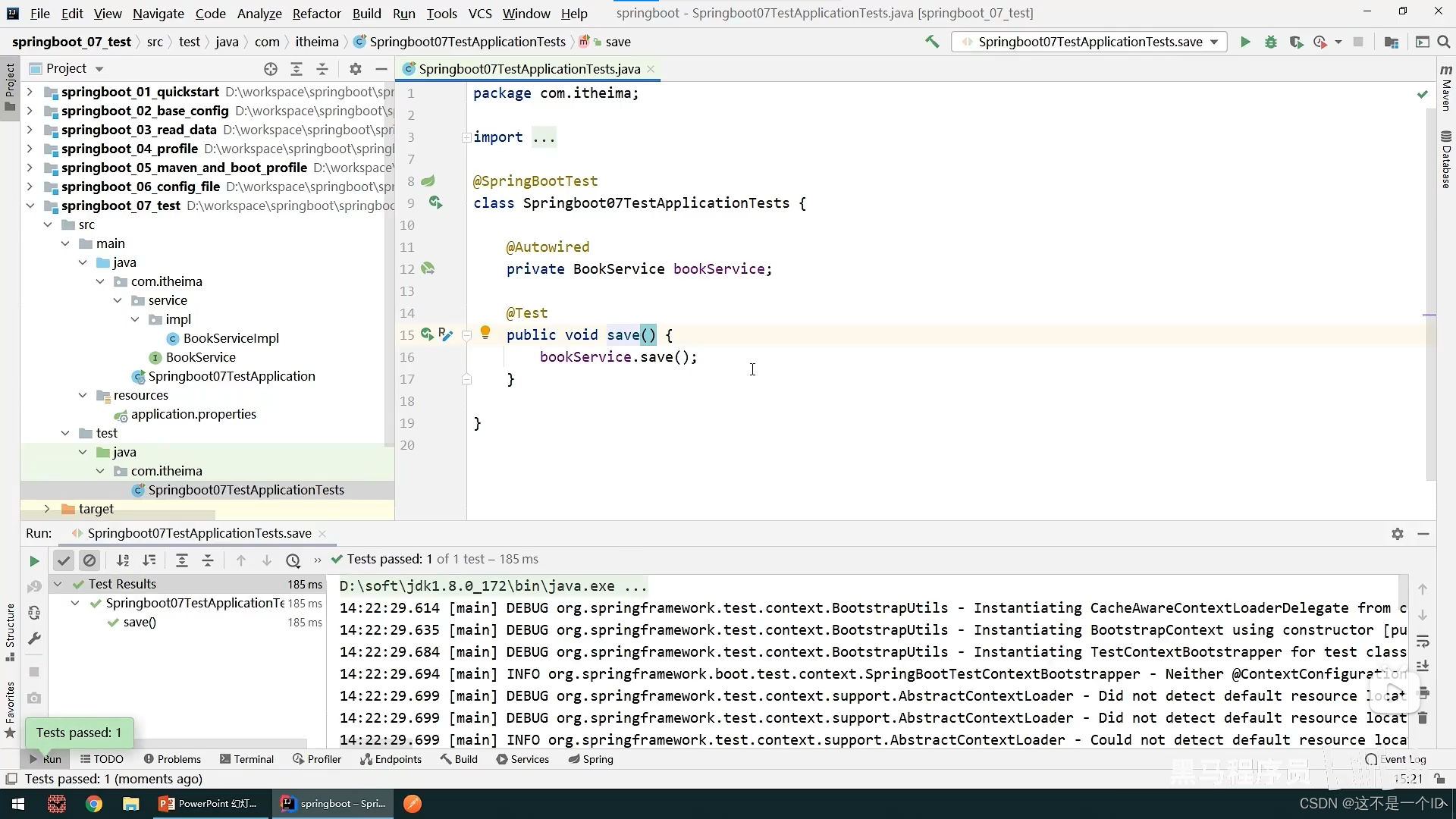Screen dimensions: 1456x819
Task: Click Search Everywhere magnifier icon
Action: (x=1444, y=42)
